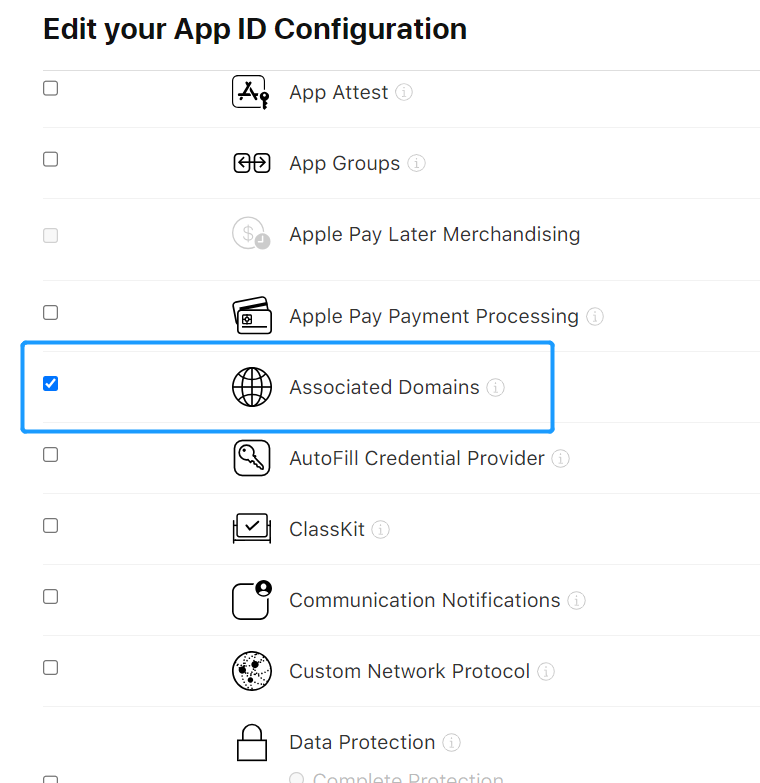Click the AutoFill Credential Provider key icon
Viewport: 760px width, 783px height.
click(x=252, y=458)
